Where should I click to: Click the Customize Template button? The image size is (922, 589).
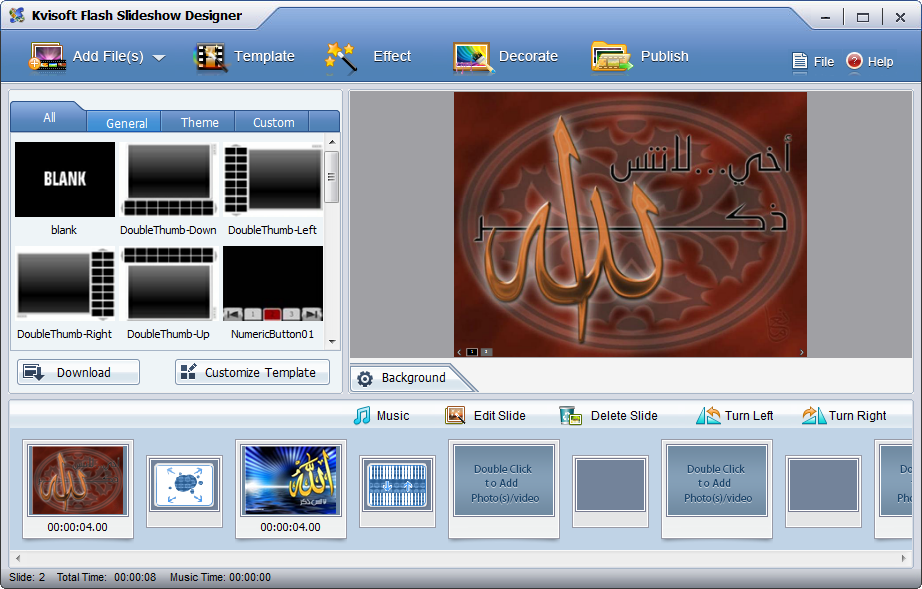(252, 372)
